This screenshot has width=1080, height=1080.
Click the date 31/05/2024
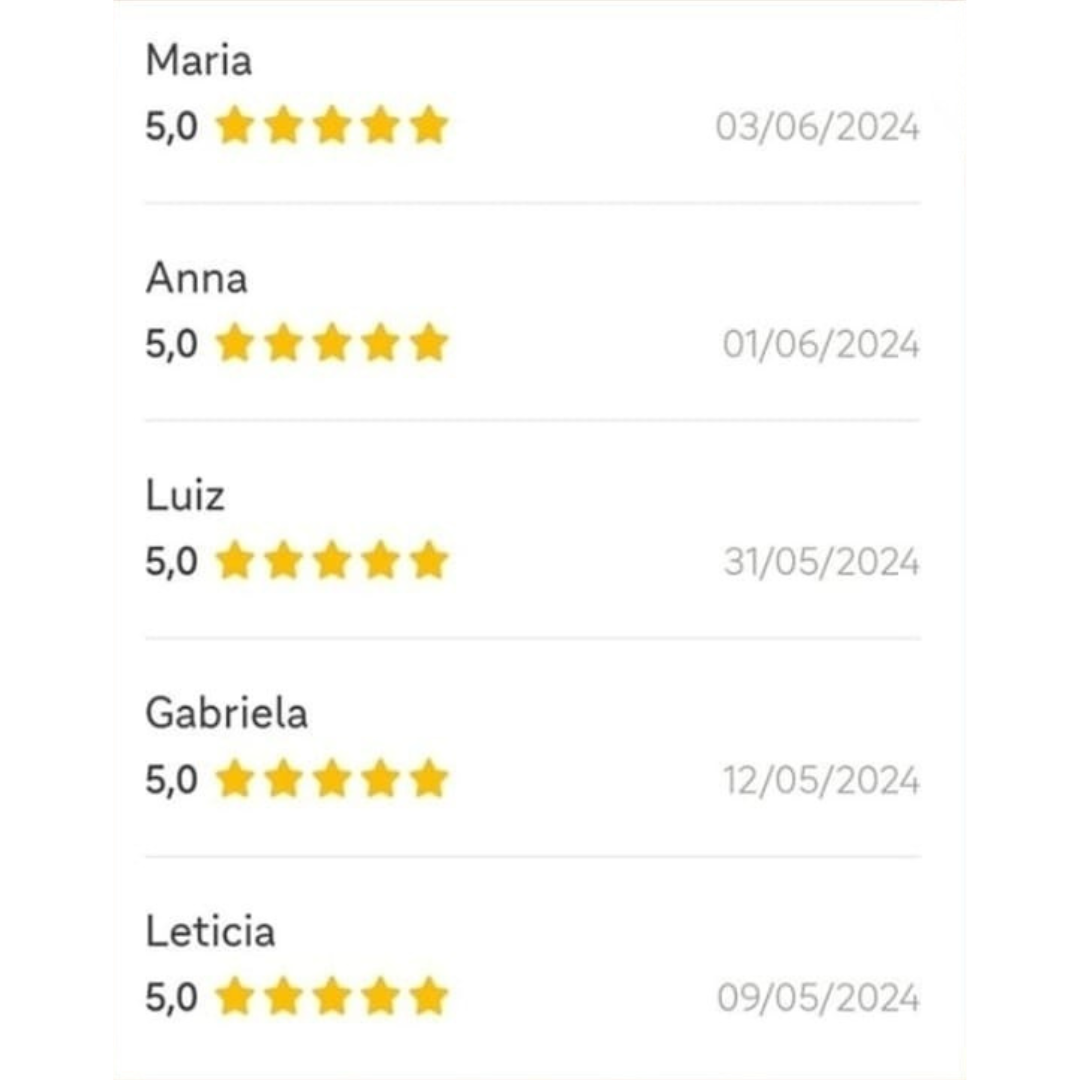[821, 564]
